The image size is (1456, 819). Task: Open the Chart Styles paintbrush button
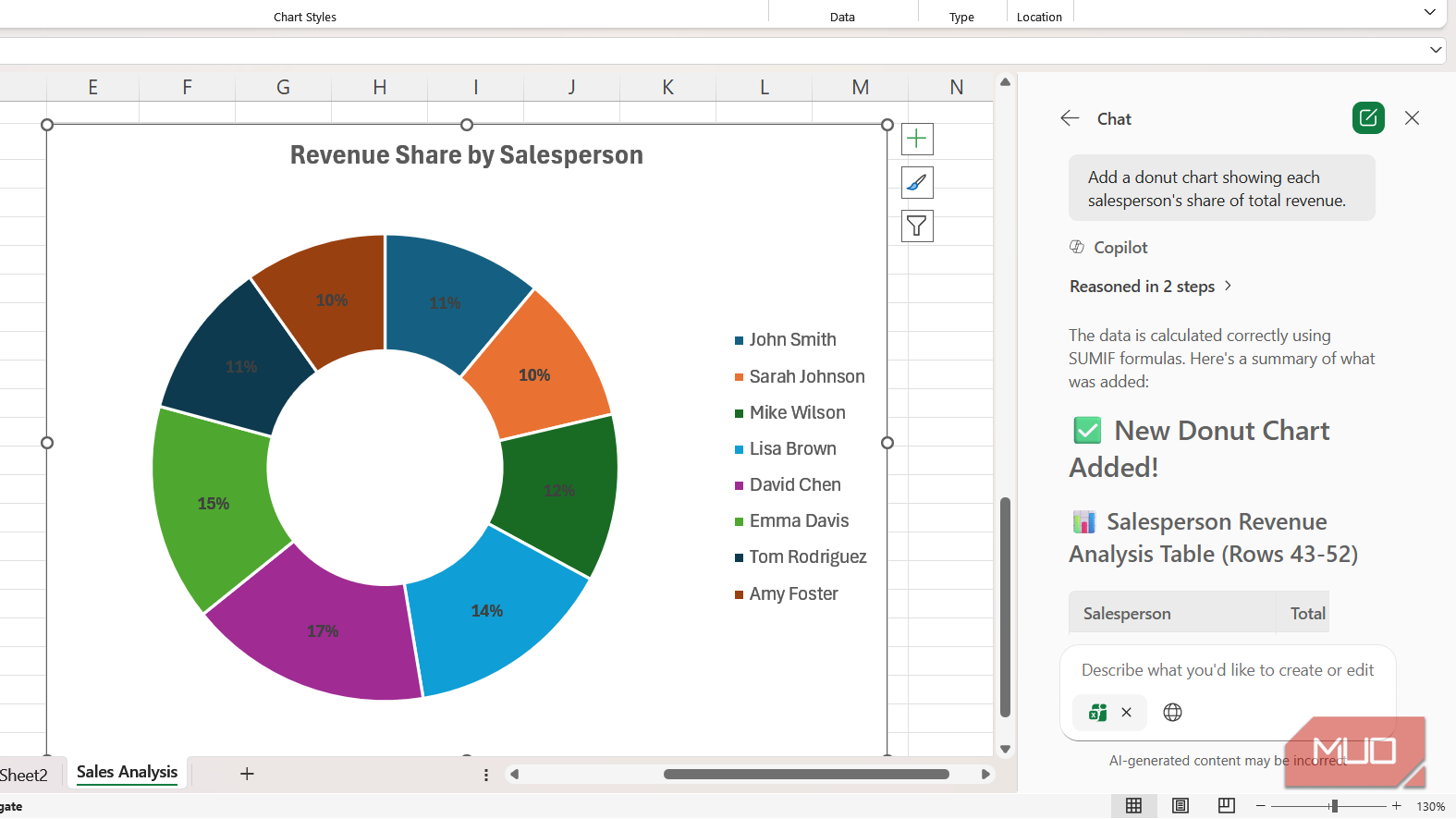[917, 183]
